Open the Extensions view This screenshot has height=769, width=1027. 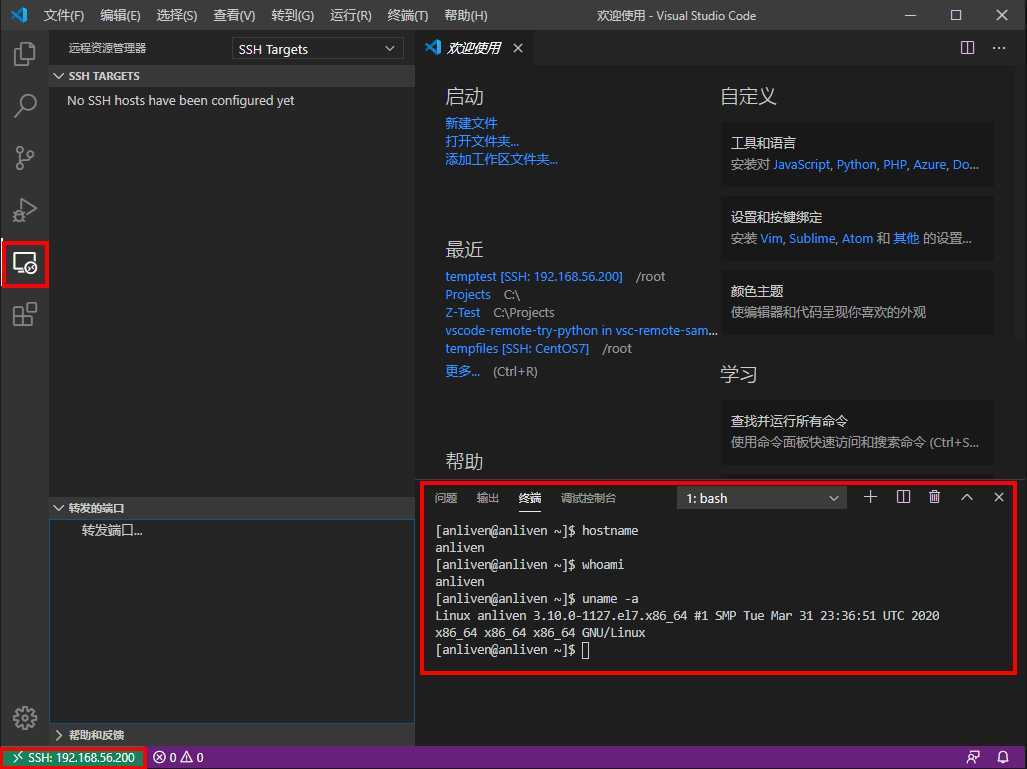[x=25, y=314]
